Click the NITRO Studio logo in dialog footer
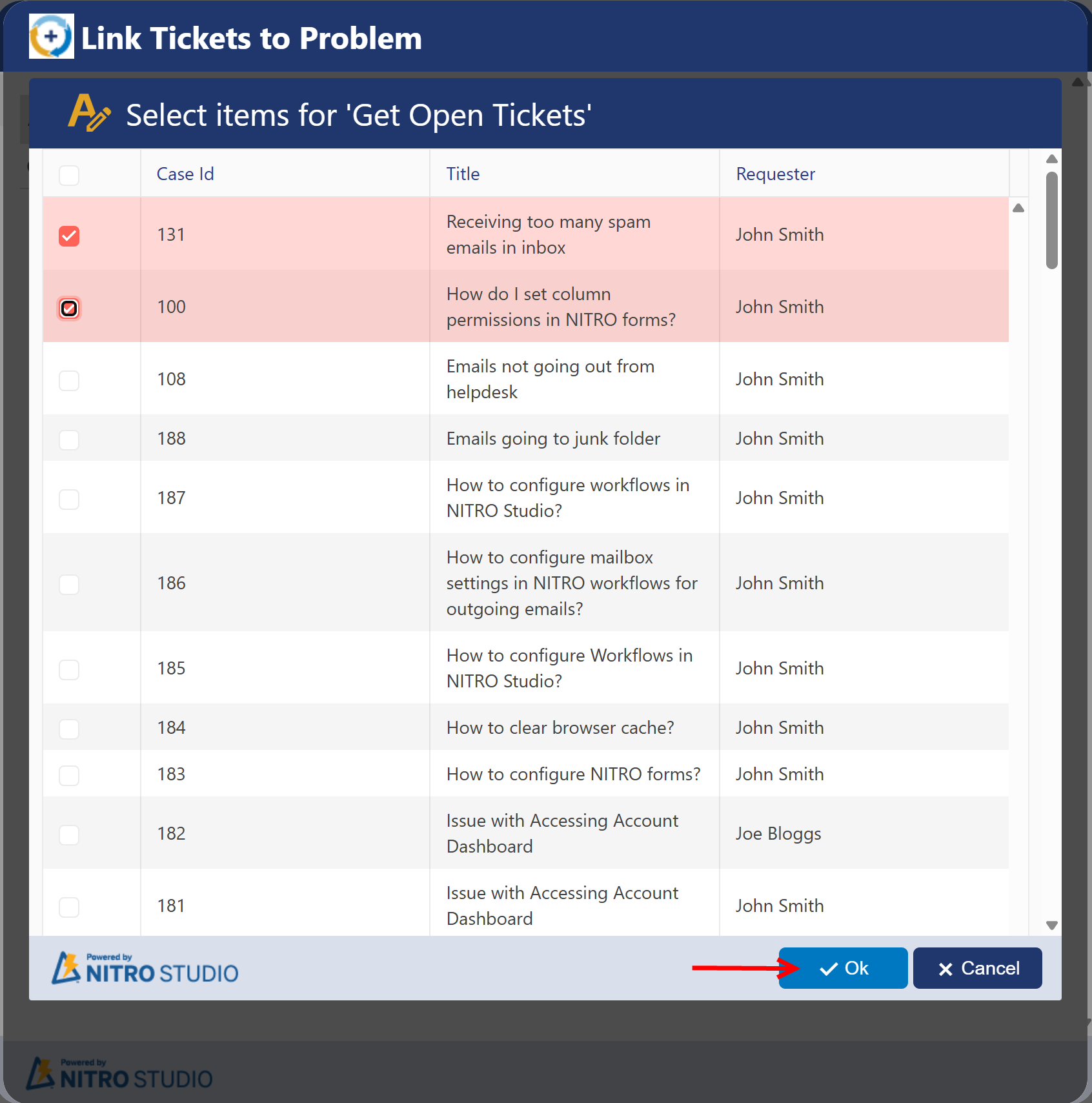This screenshot has width=1092, height=1103. [145, 968]
